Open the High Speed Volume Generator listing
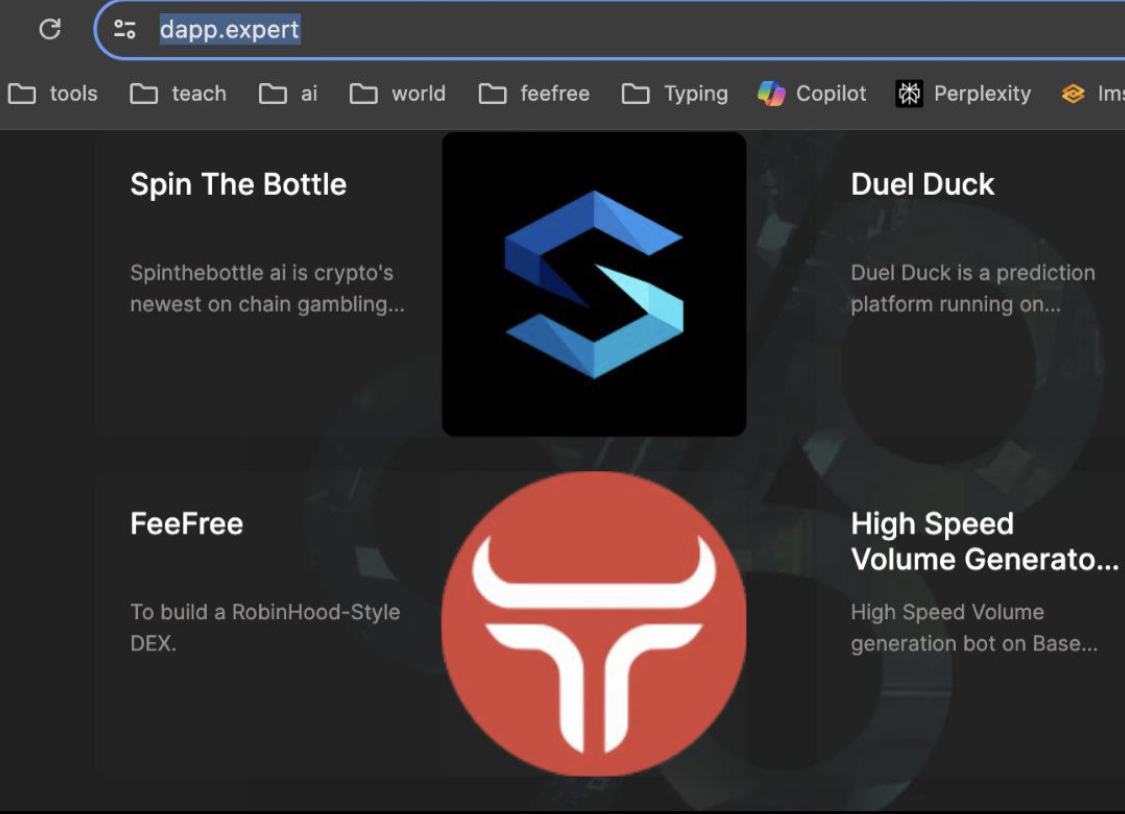This screenshot has height=814, width=1125. click(x=981, y=541)
